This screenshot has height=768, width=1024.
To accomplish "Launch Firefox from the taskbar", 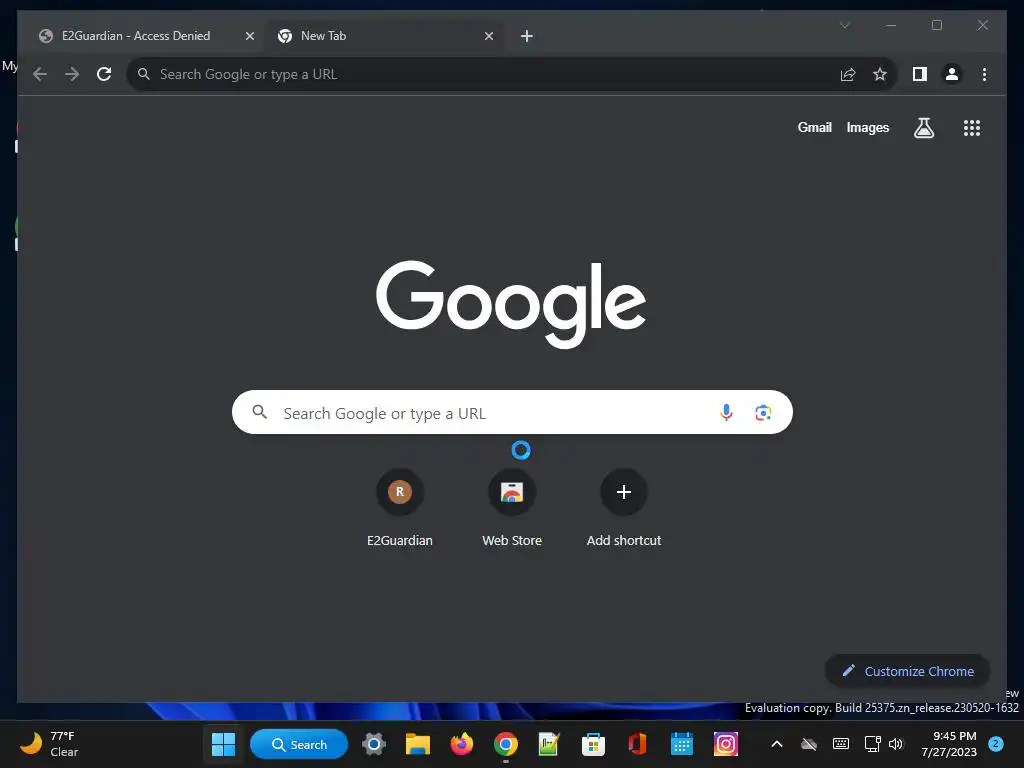I will [x=462, y=744].
